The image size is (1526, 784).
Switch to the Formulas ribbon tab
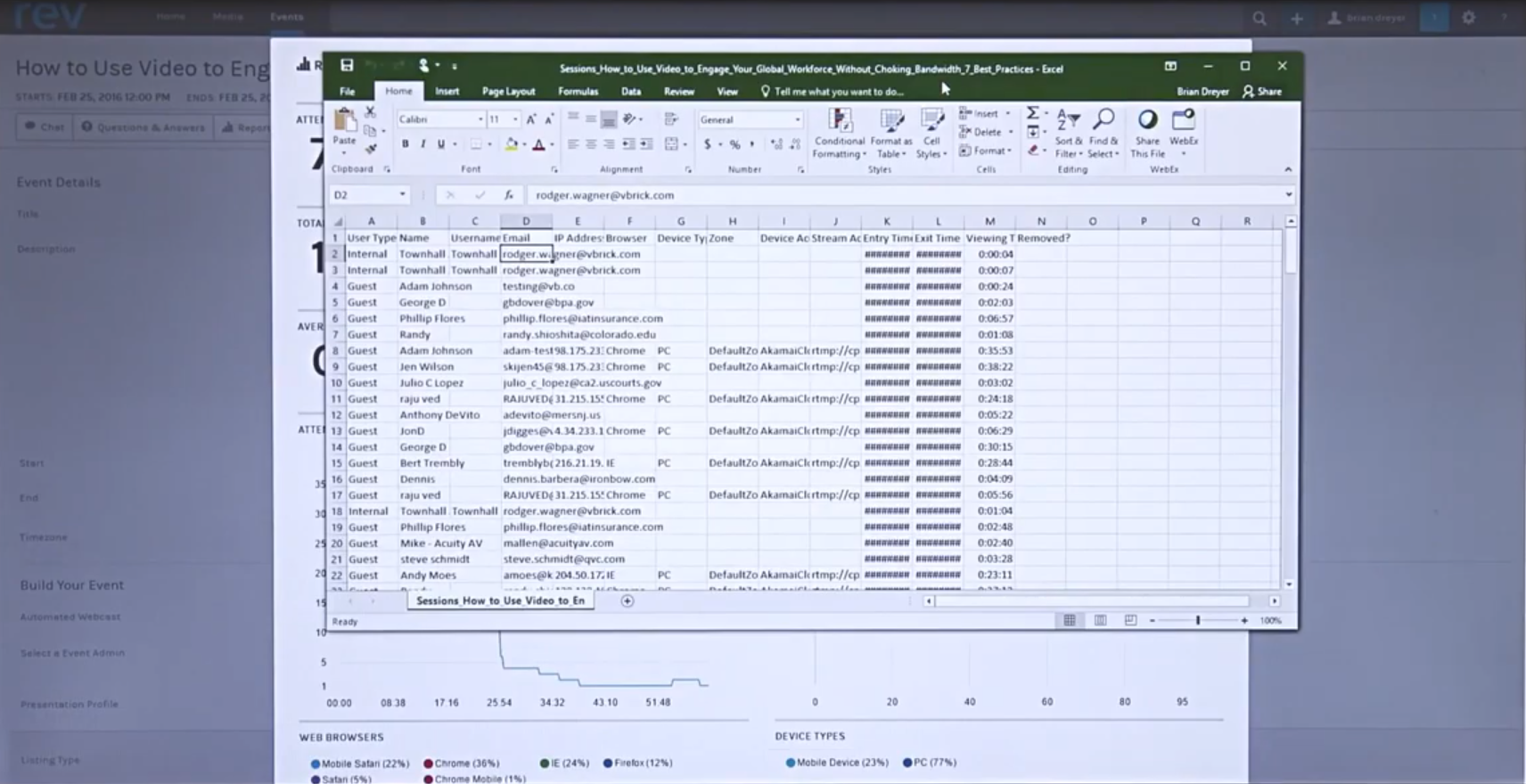578,91
